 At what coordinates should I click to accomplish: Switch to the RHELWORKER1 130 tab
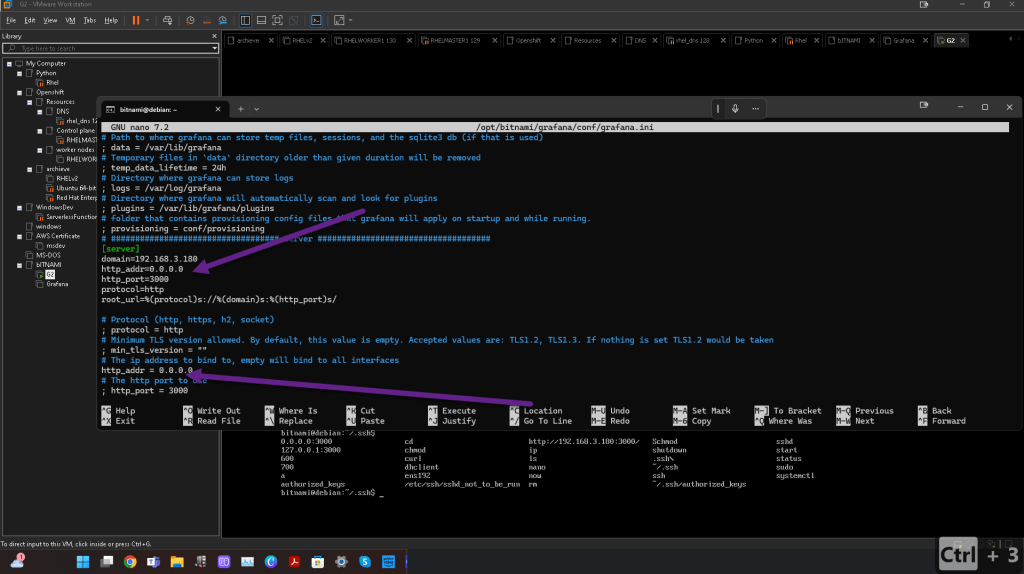370,40
